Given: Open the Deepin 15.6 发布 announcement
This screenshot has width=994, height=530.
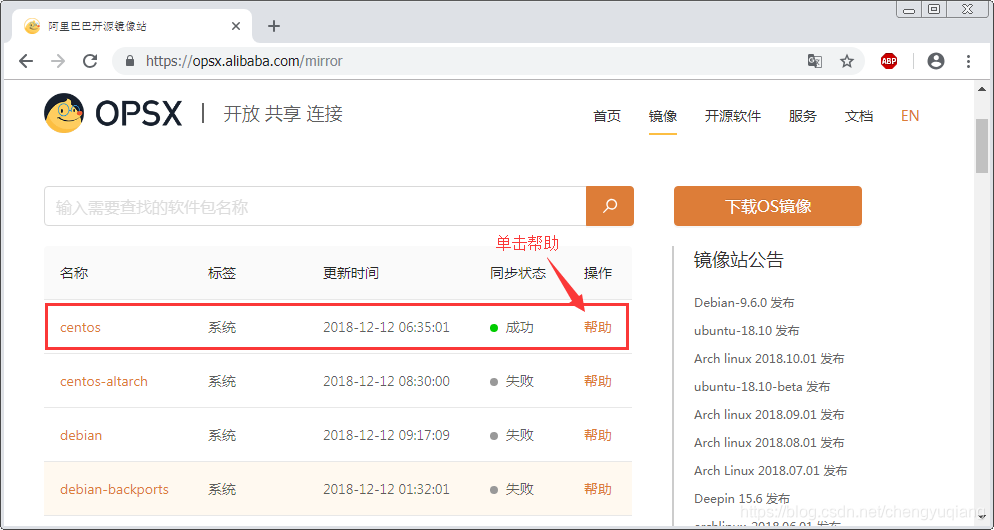Looking at the screenshot, I should point(742,498).
